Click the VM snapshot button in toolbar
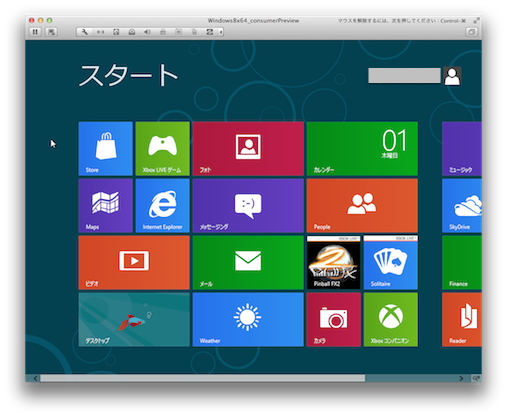 (51, 32)
